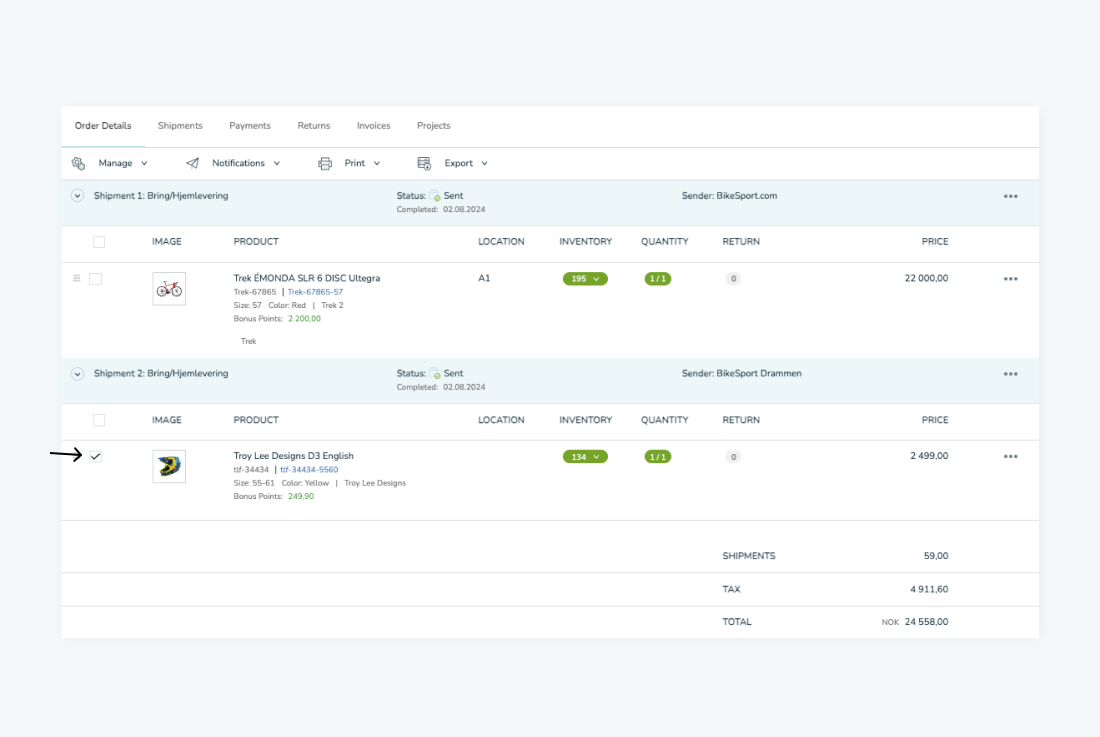The height and width of the screenshot is (737, 1100).
Task: Collapse Shipment 2 with the chevron
Action: pyautogui.click(x=77, y=374)
